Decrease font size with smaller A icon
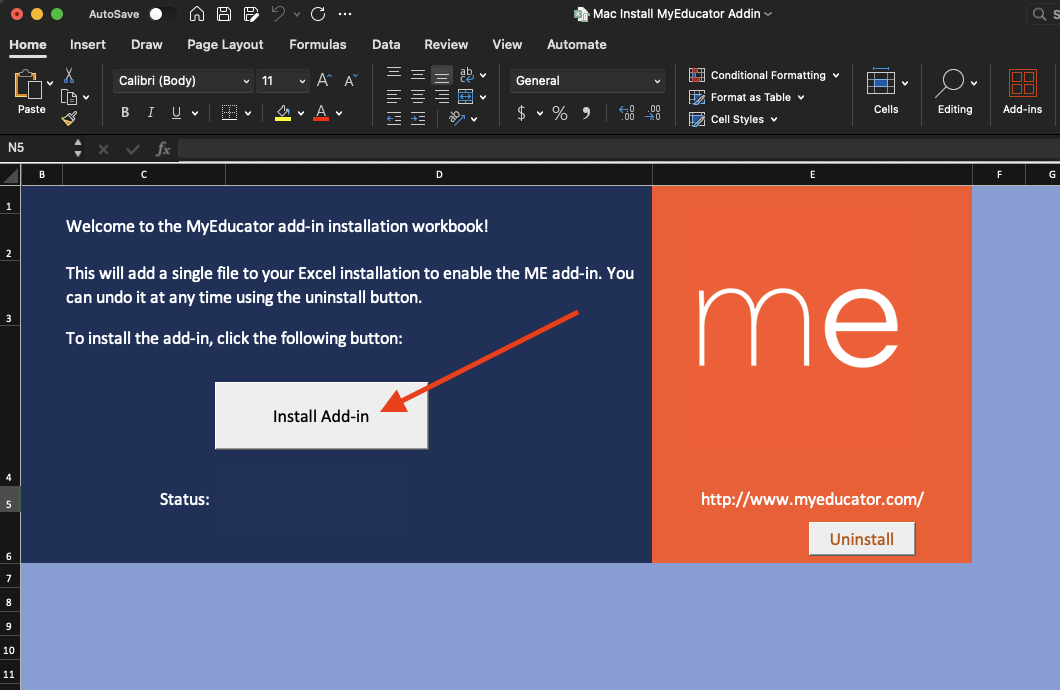Screen dimensions: 1060x690 coord(350,80)
